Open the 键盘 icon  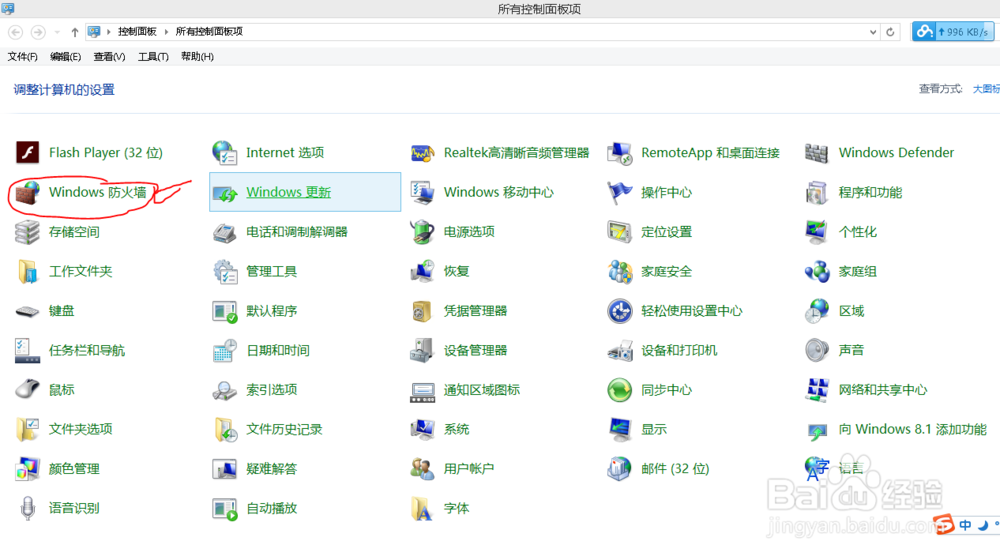(x=27, y=311)
